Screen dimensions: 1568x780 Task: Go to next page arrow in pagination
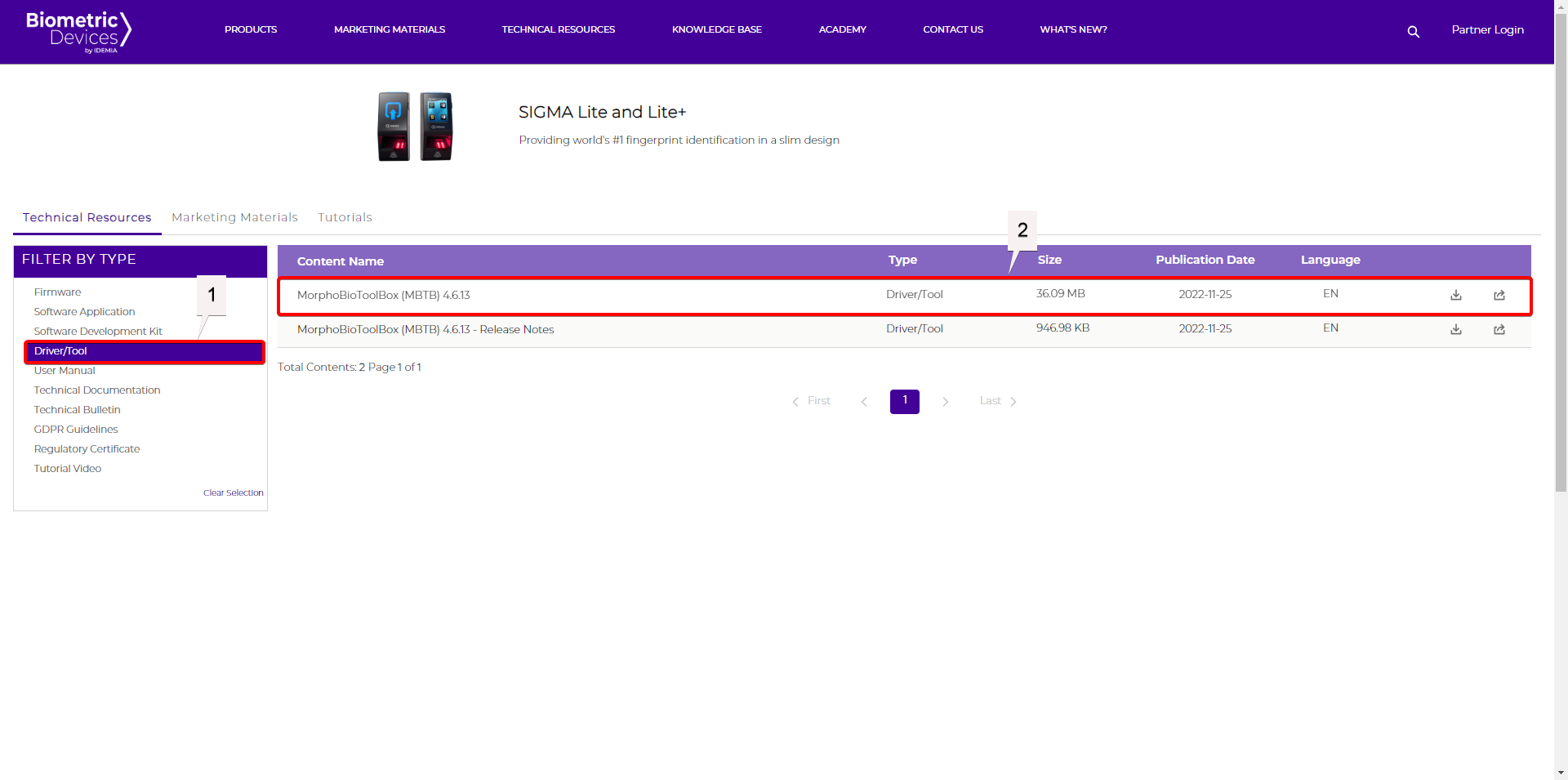[x=946, y=402]
